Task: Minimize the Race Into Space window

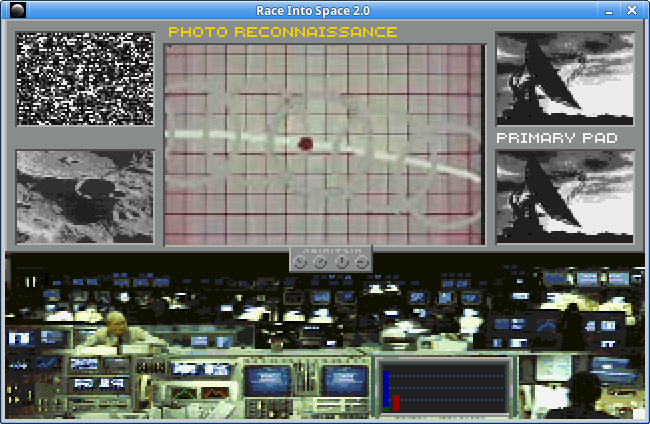Action: 609,10
